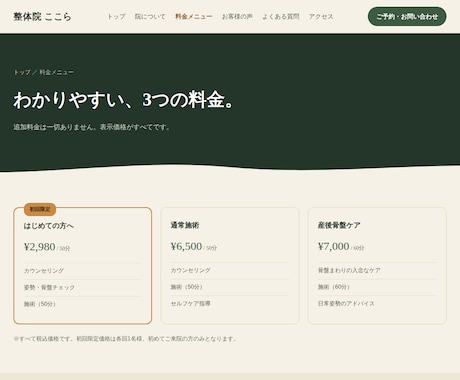Open よくある質問 in the navigation
460x380 pixels.
(x=281, y=16)
